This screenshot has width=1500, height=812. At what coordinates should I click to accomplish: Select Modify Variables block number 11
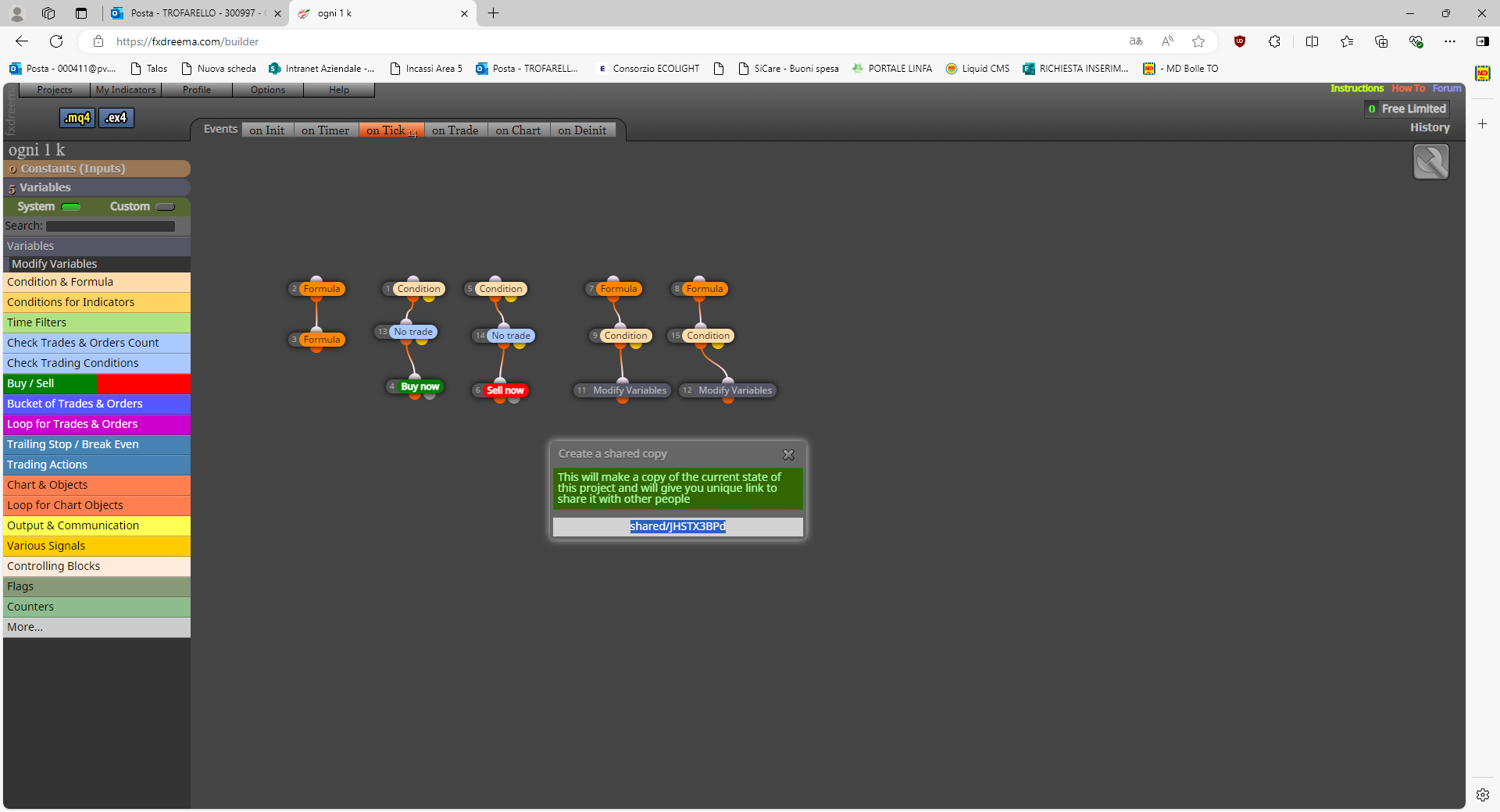(x=630, y=390)
